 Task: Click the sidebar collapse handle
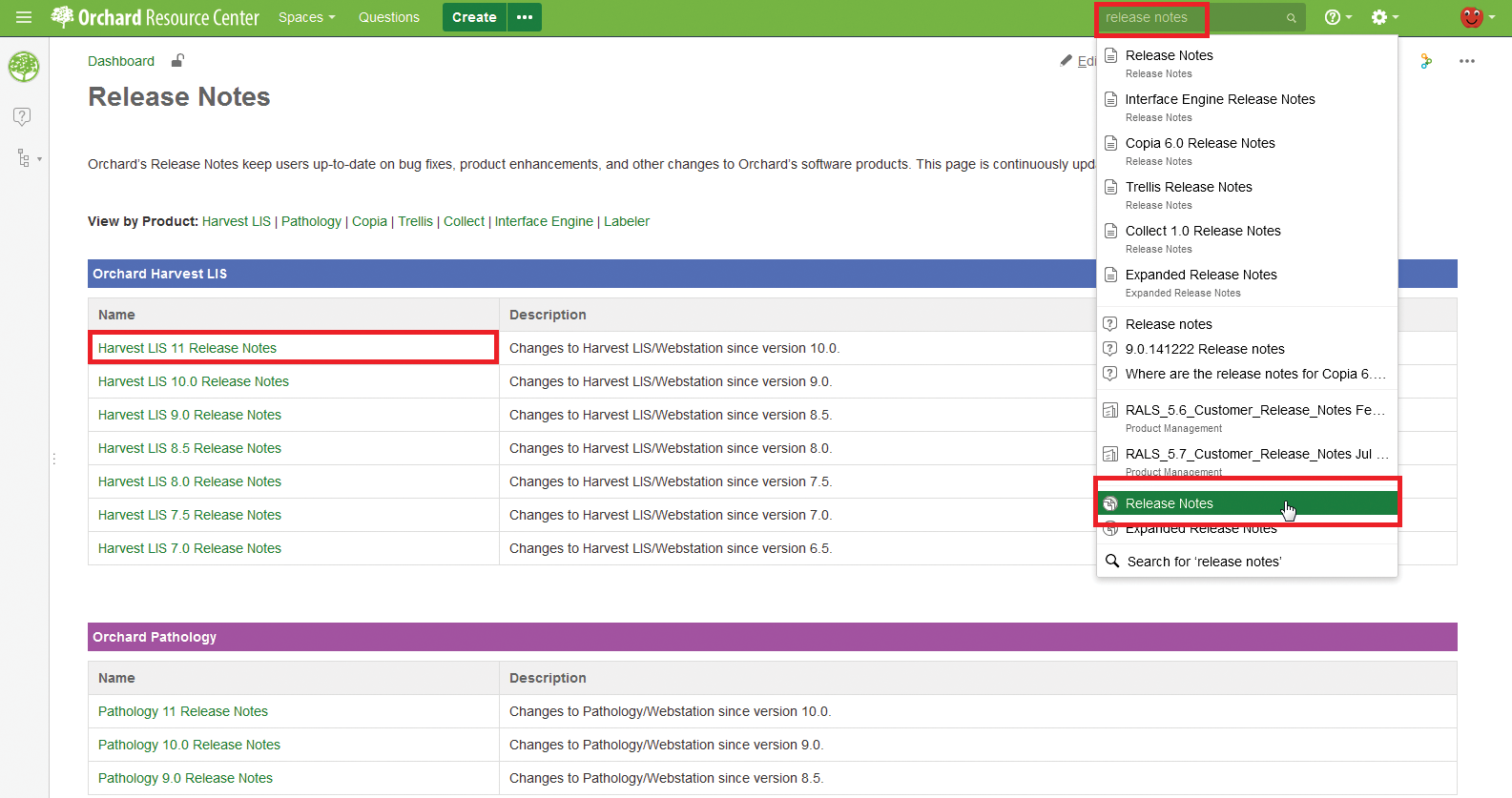(x=54, y=460)
